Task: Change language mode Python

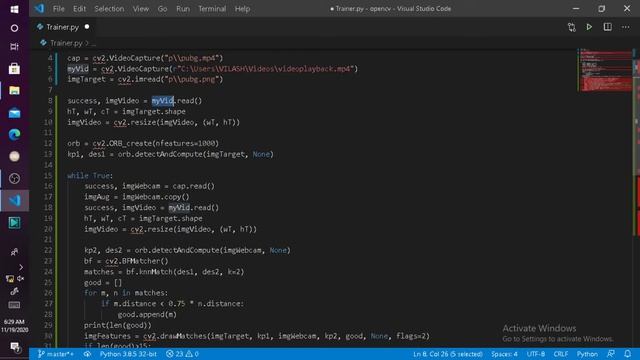Action: (x=587, y=354)
